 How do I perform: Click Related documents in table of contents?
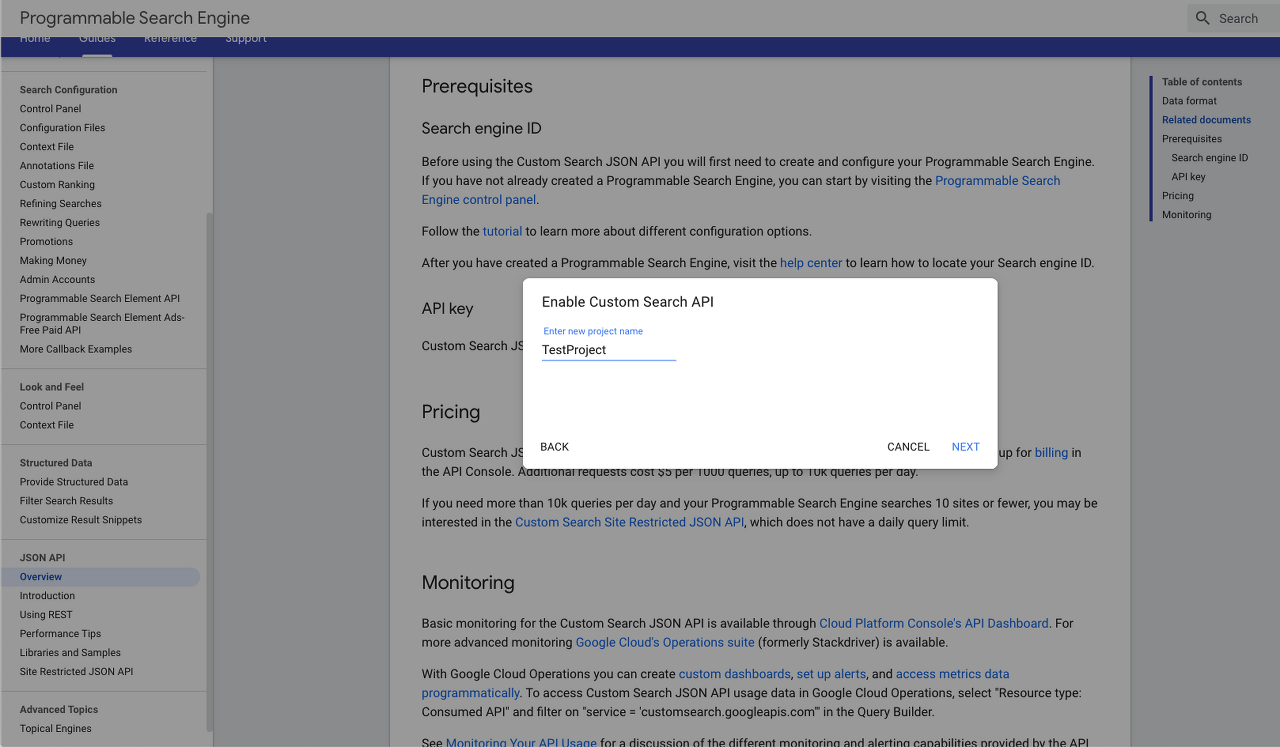click(1206, 119)
